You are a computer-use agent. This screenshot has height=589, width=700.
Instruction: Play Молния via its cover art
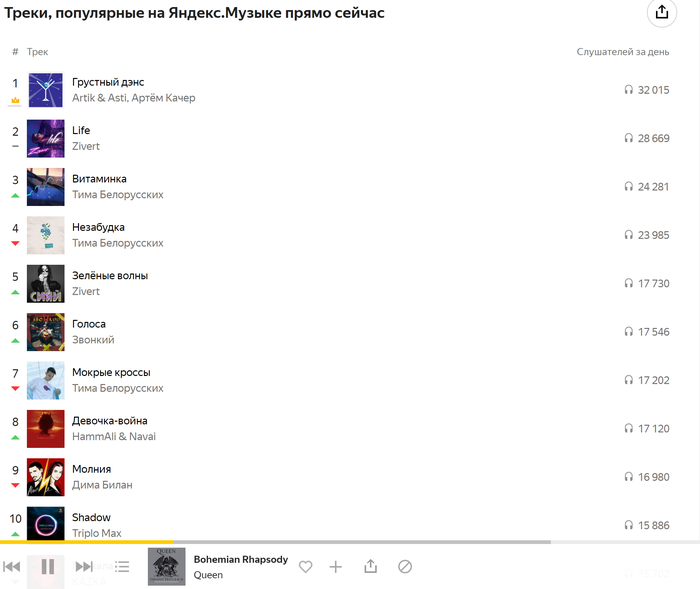[x=46, y=477]
